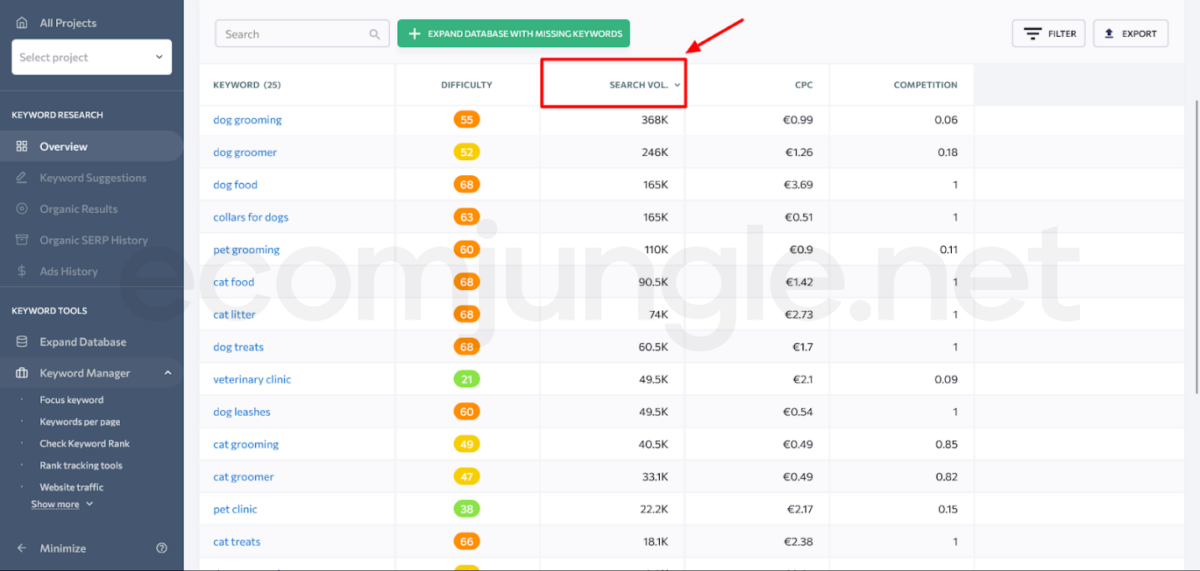Open Check Keyword Rank submenu item

pyautogui.click(x=84, y=443)
